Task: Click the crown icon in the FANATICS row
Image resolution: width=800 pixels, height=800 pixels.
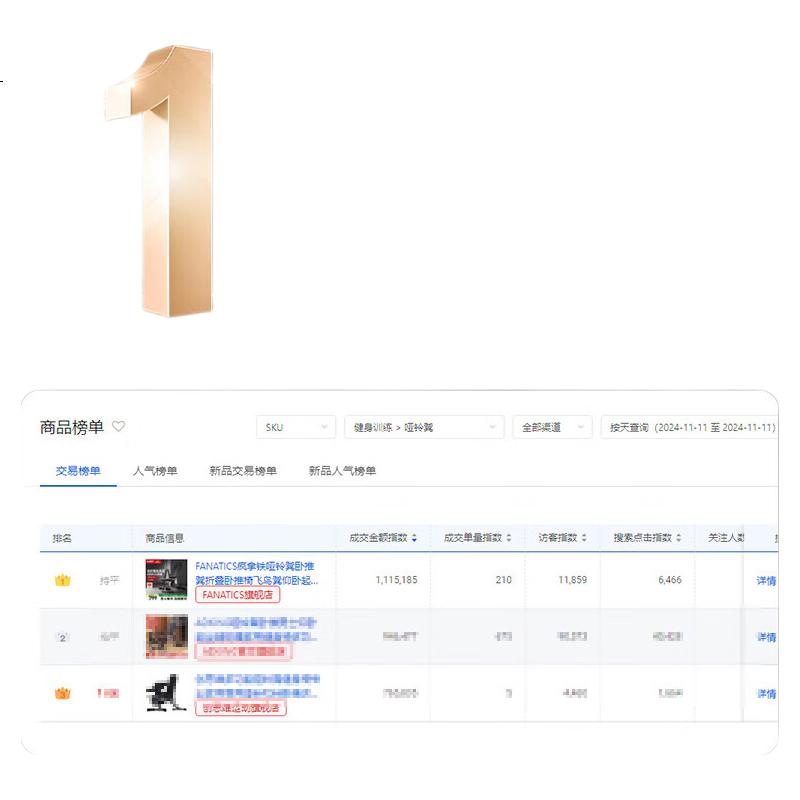Action: coord(62,580)
